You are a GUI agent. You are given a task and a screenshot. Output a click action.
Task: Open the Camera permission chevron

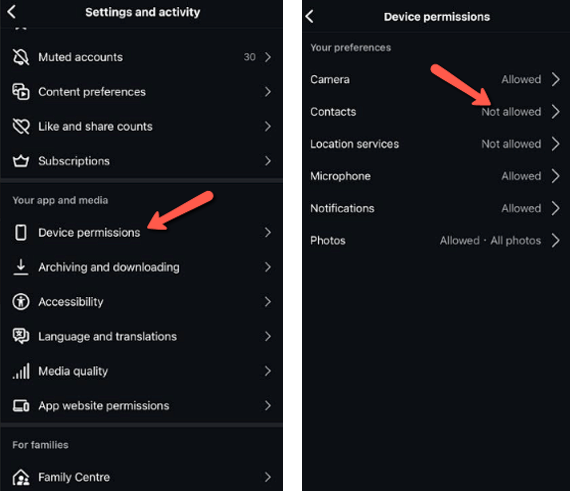555,79
